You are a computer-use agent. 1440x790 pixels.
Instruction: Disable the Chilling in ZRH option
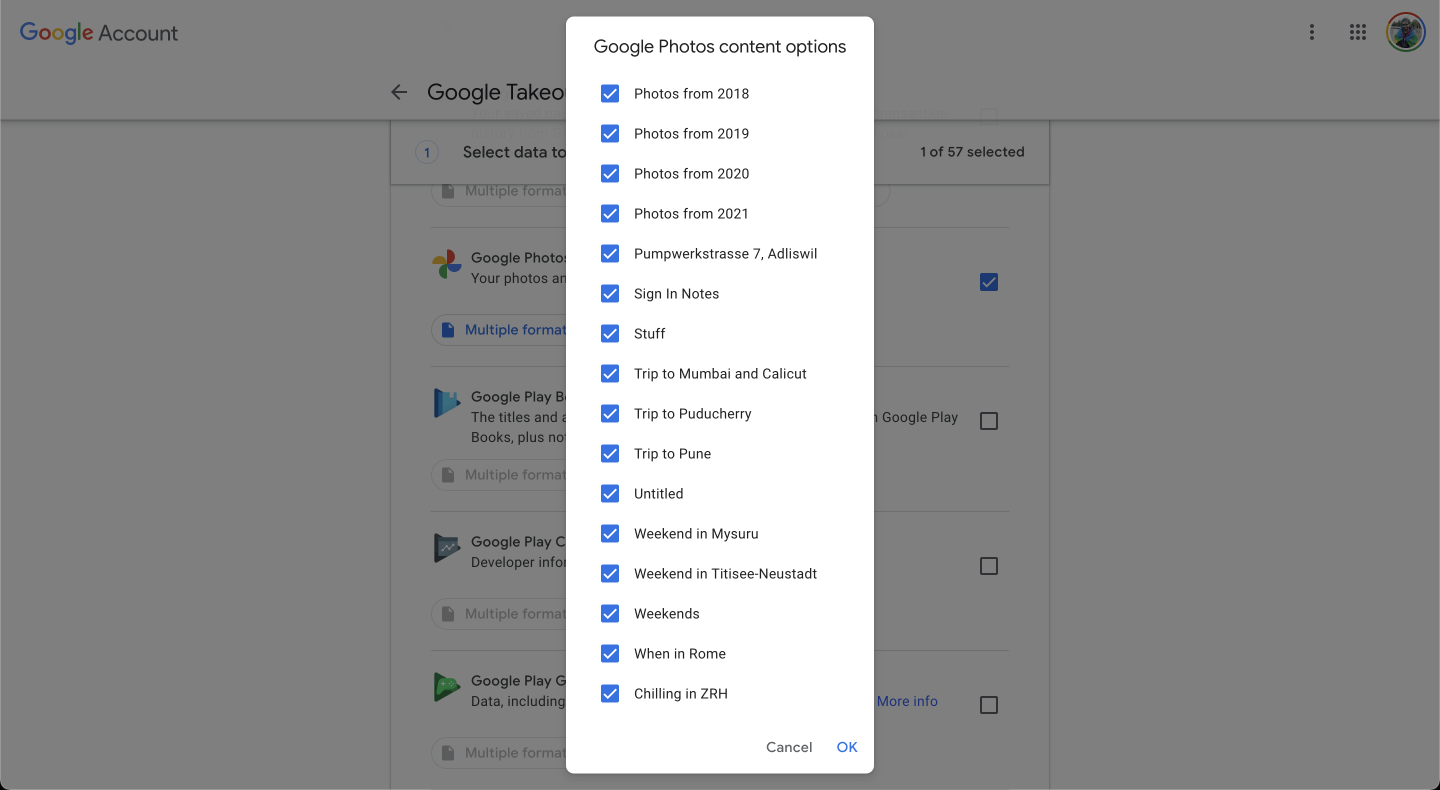610,693
